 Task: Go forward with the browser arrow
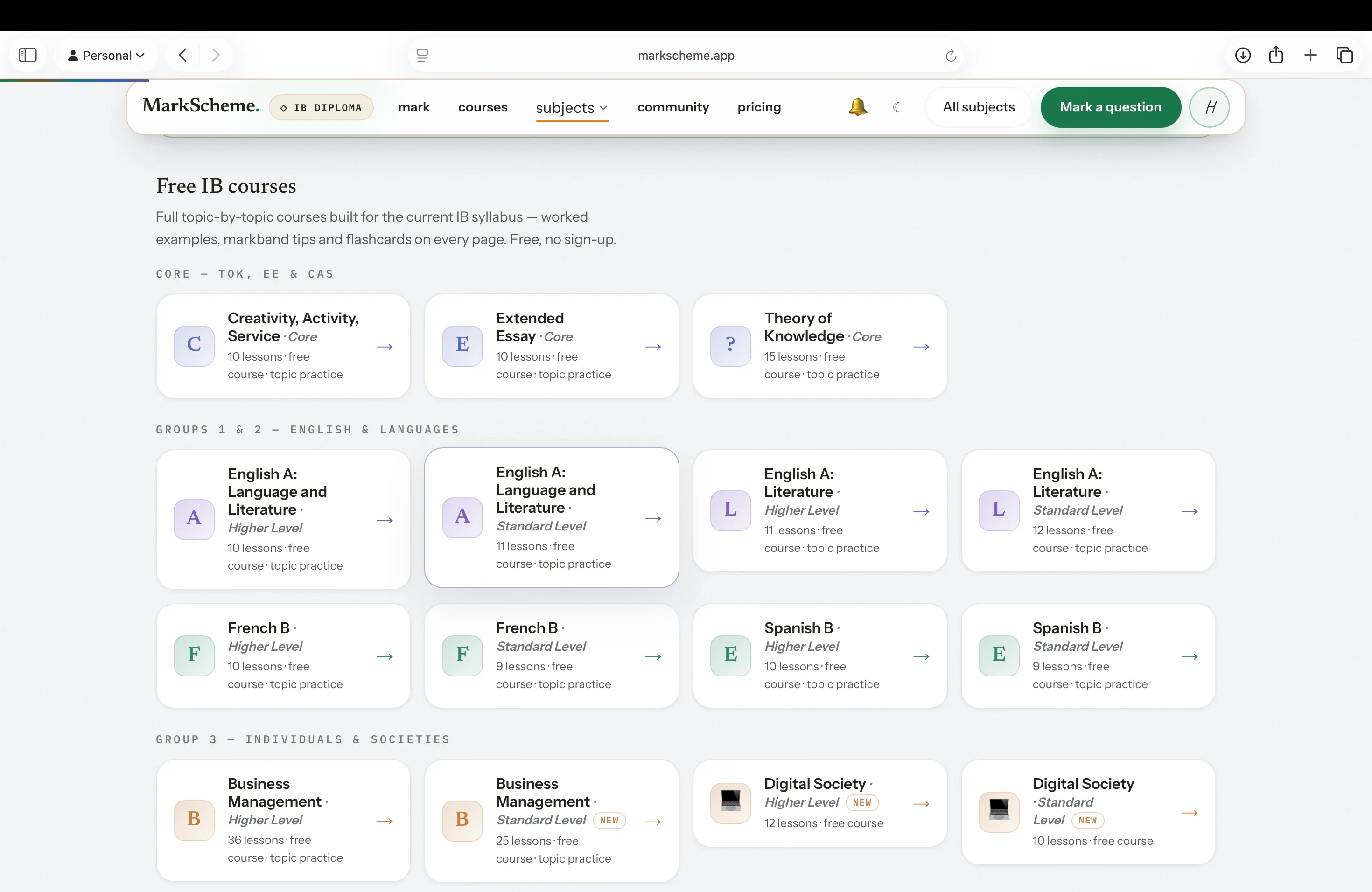(x=216, y=56)
